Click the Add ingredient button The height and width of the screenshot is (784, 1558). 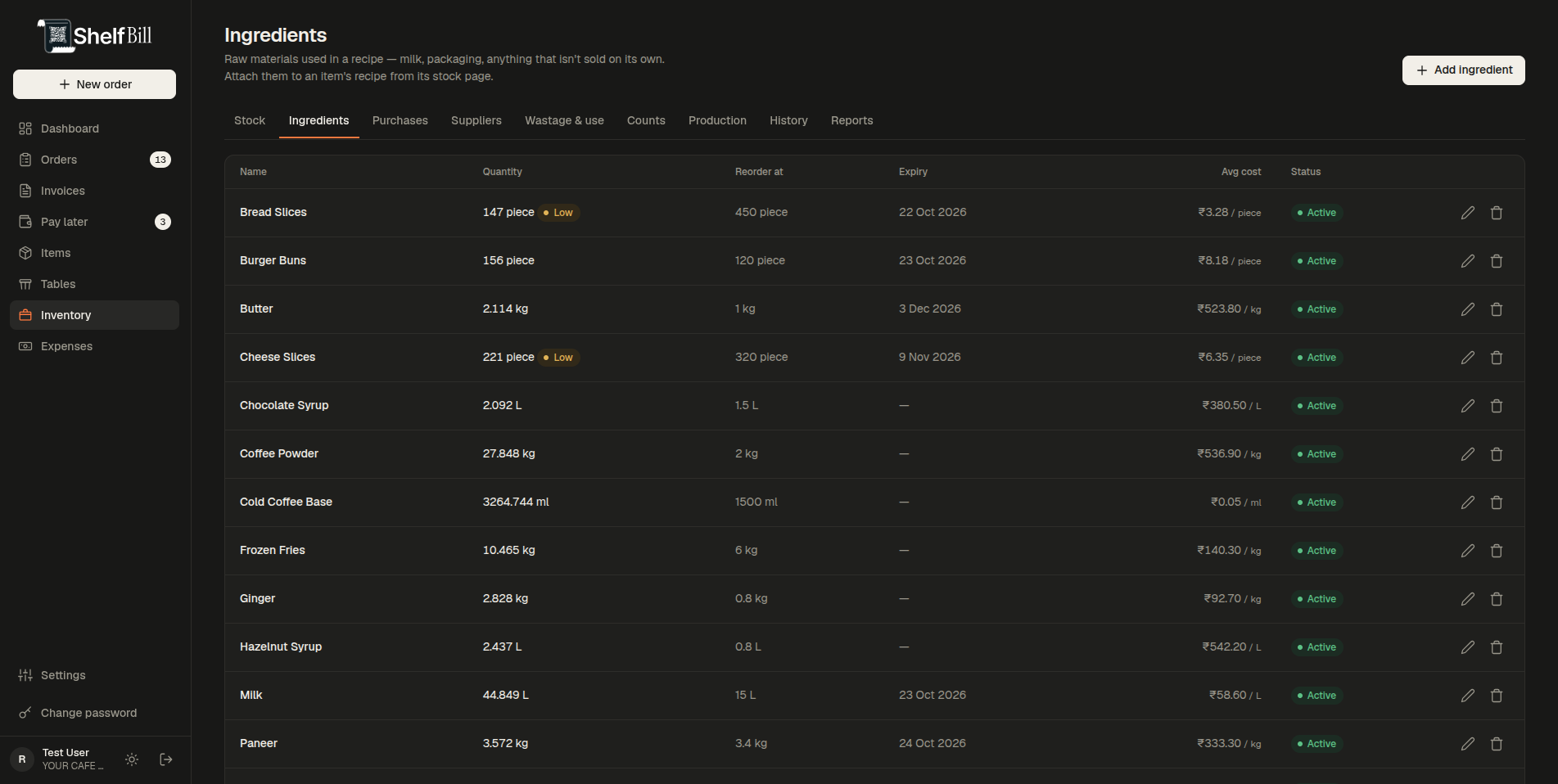click(x=1463, y=70)
